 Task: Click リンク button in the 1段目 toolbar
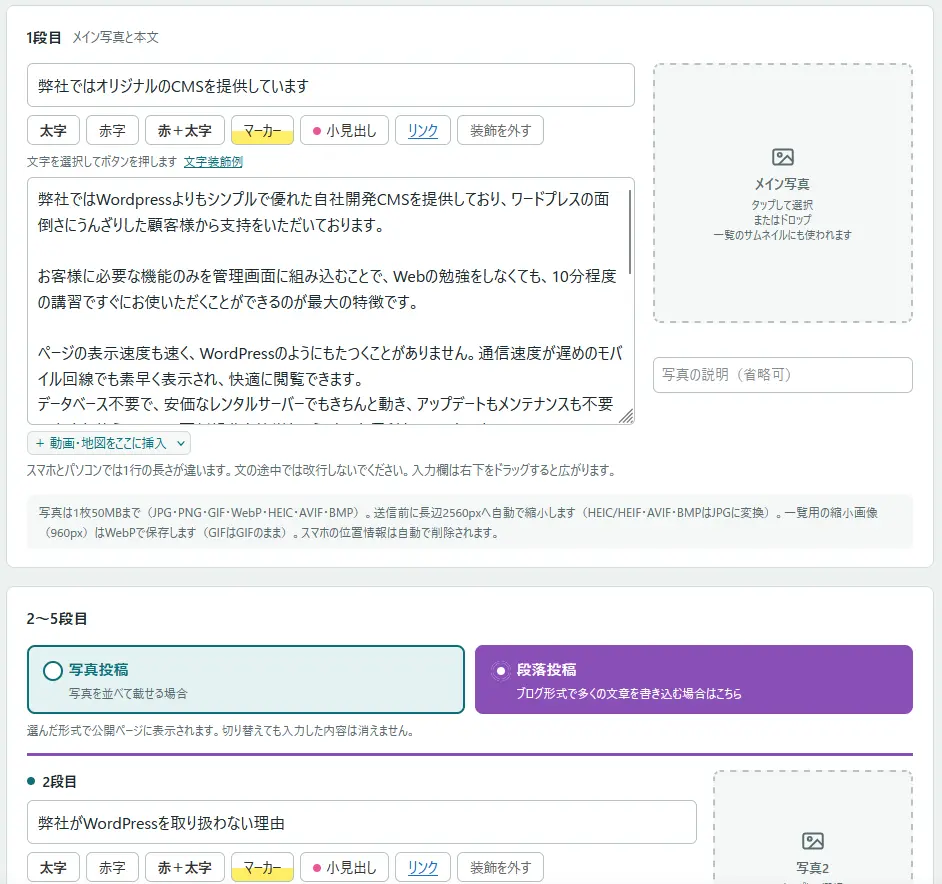pos(422,130)
